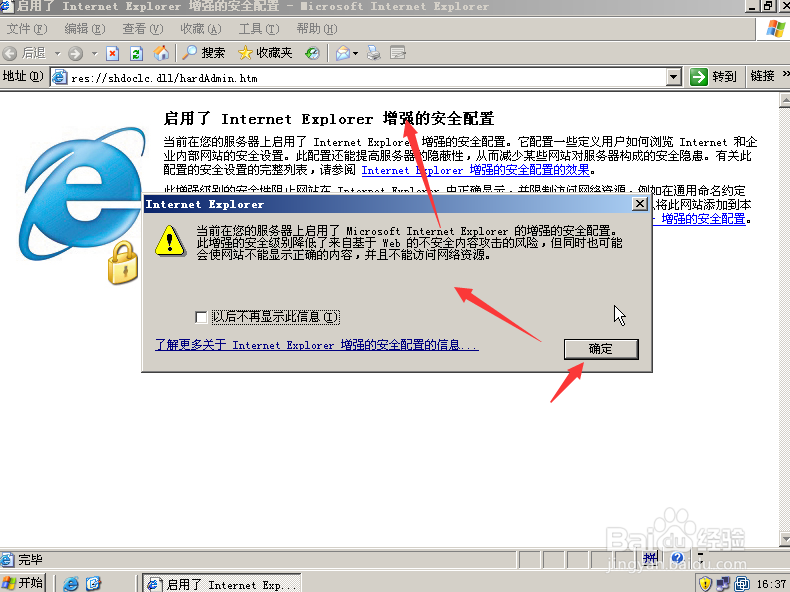790x592 pixels.
Task: Stop page loading with red X icon
Action: point(112,53)
